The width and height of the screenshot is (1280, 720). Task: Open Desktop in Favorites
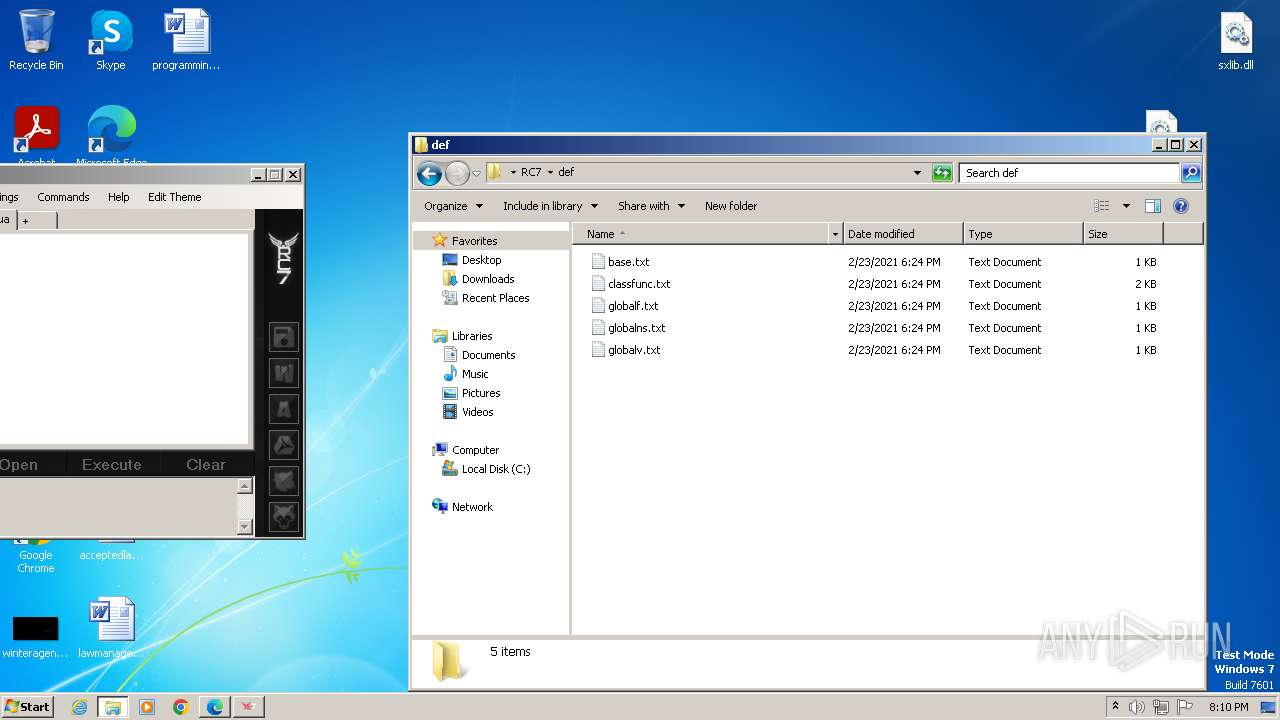point(472,260)
